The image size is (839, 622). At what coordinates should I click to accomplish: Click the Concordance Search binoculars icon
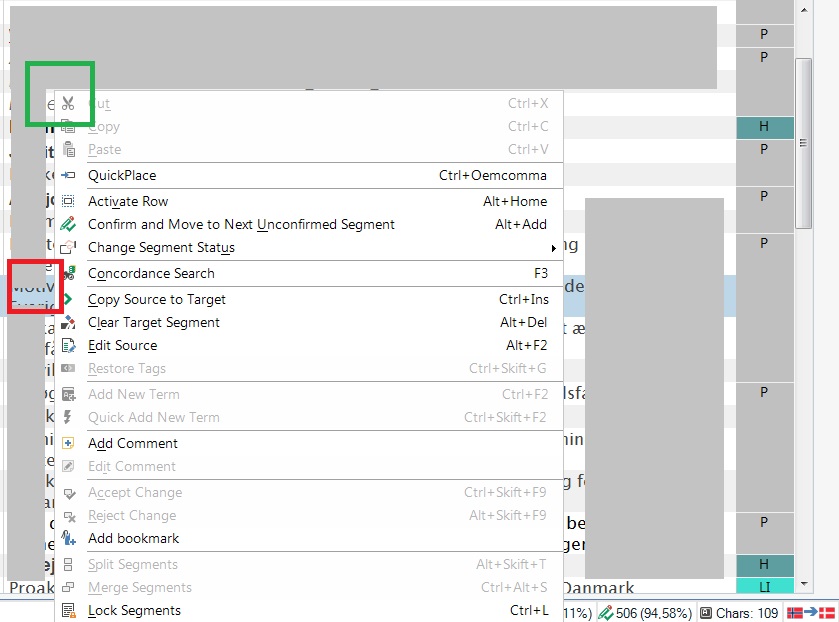pos(68,273)
